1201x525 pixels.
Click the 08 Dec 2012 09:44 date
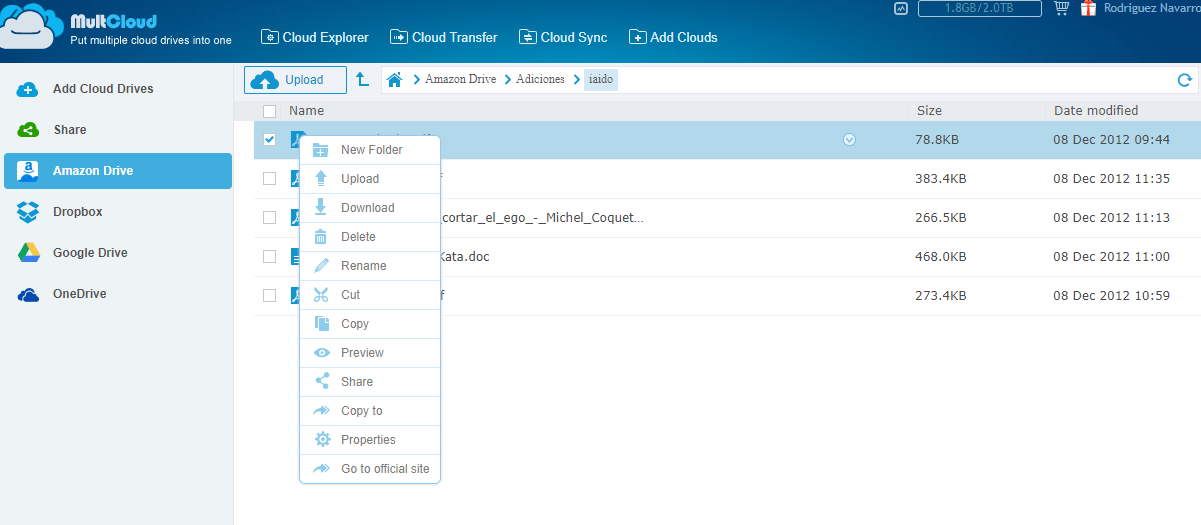[x=1111, y=140]
